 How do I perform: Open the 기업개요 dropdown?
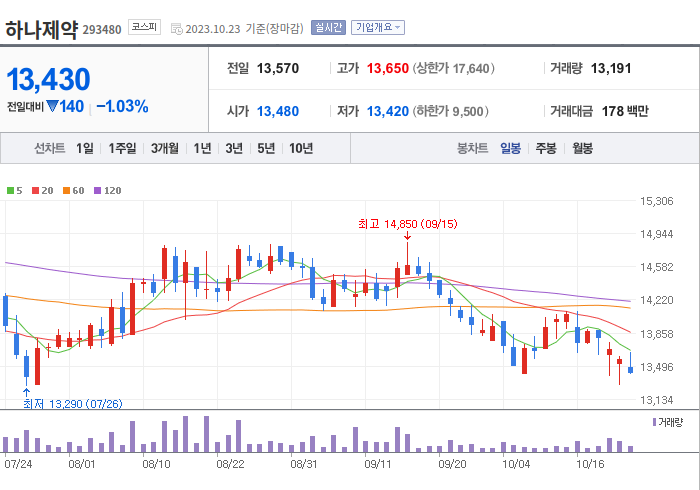pyautogui.click(x=378, y=28)
